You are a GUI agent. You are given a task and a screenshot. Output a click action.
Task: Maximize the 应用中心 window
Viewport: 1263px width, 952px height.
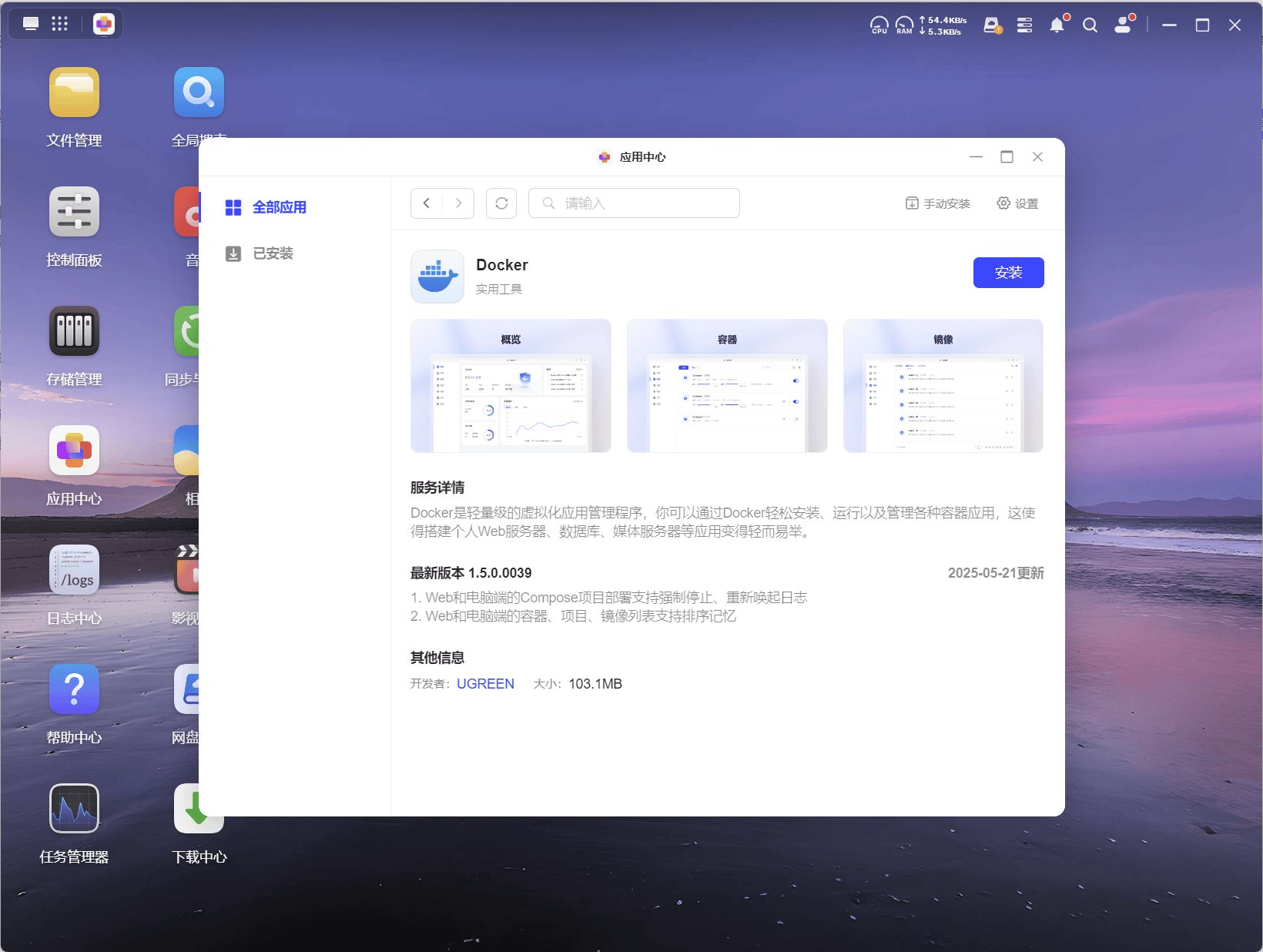(x=1007, y=157)
